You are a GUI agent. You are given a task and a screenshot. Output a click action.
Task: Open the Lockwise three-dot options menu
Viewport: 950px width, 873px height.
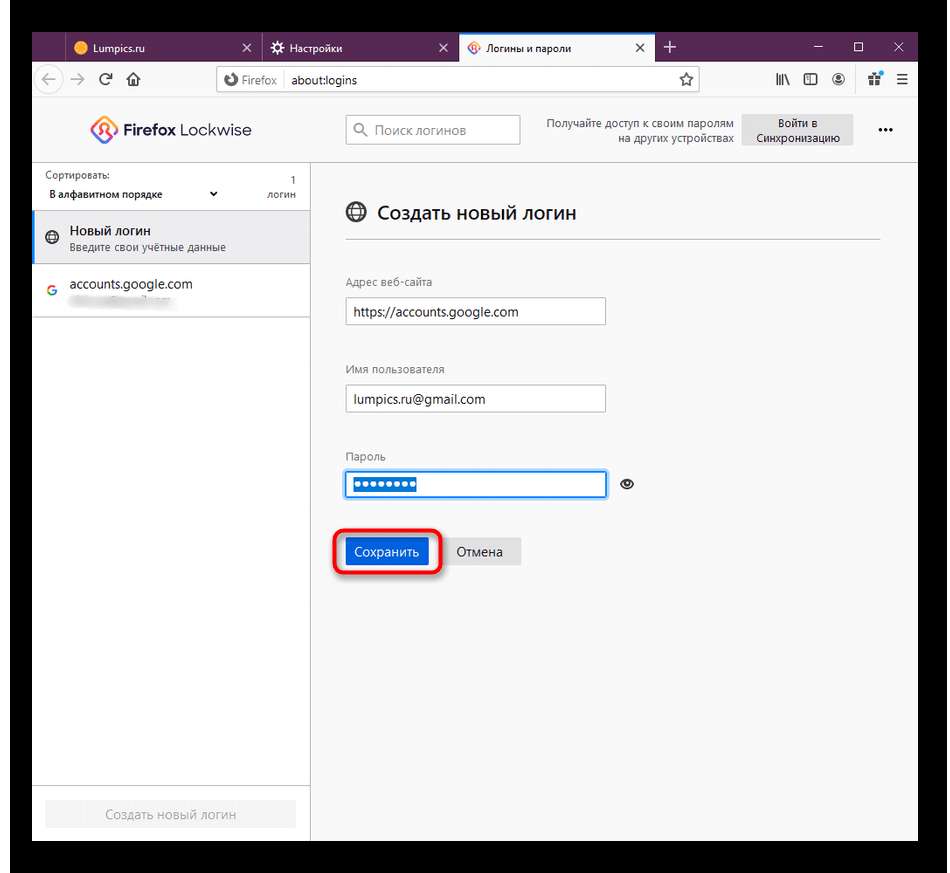coord(885,130)
